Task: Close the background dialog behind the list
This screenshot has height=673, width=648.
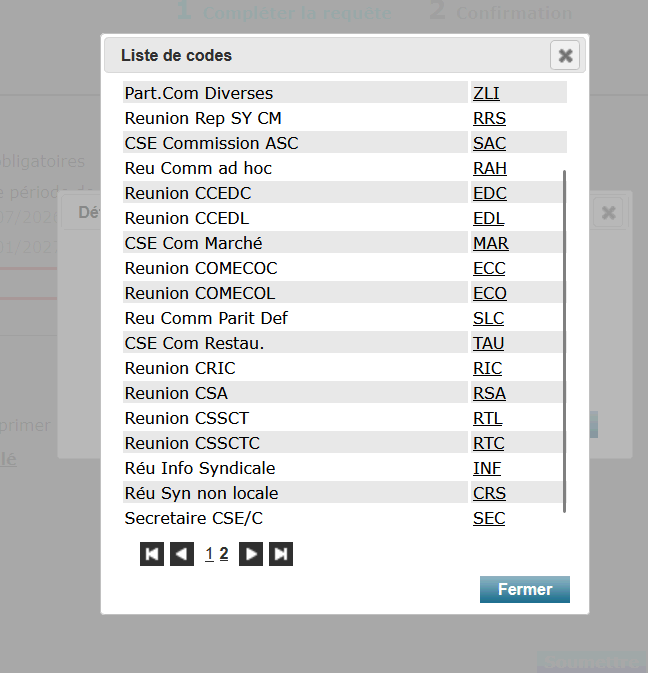Action: [609, 212]
